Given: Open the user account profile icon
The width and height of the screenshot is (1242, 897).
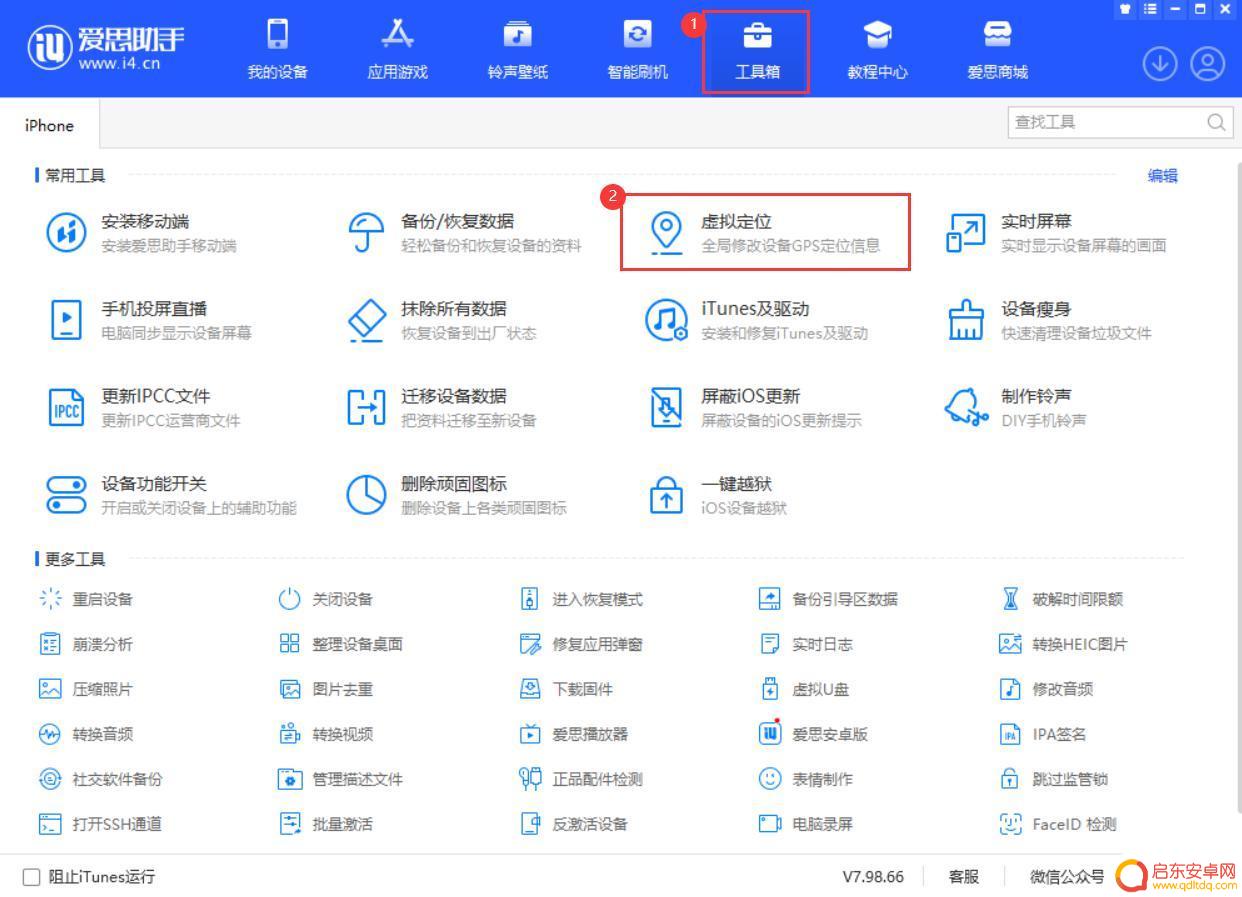Looking at the screenshot, I should click(1208, 65).
